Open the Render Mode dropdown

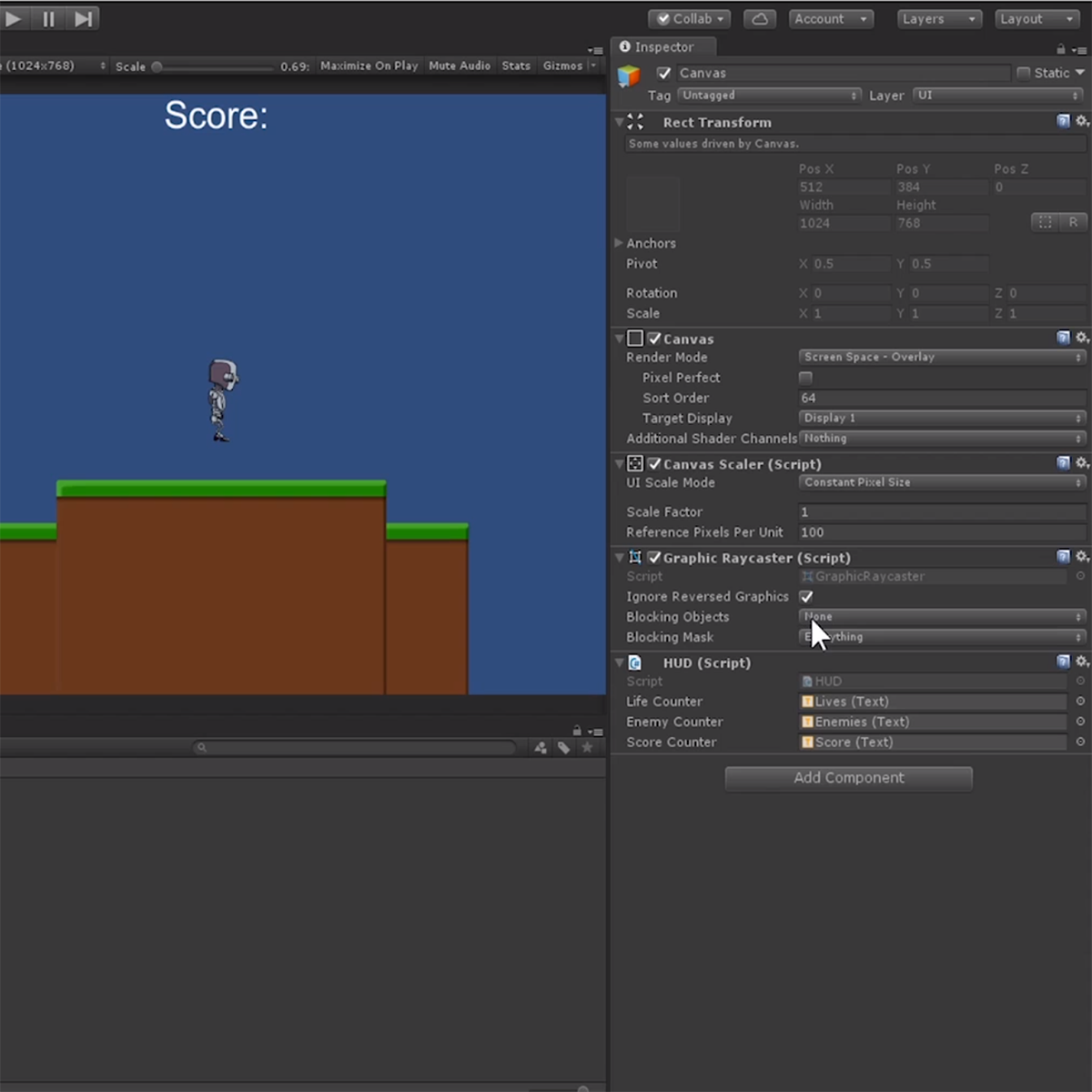tap(941, 357)
